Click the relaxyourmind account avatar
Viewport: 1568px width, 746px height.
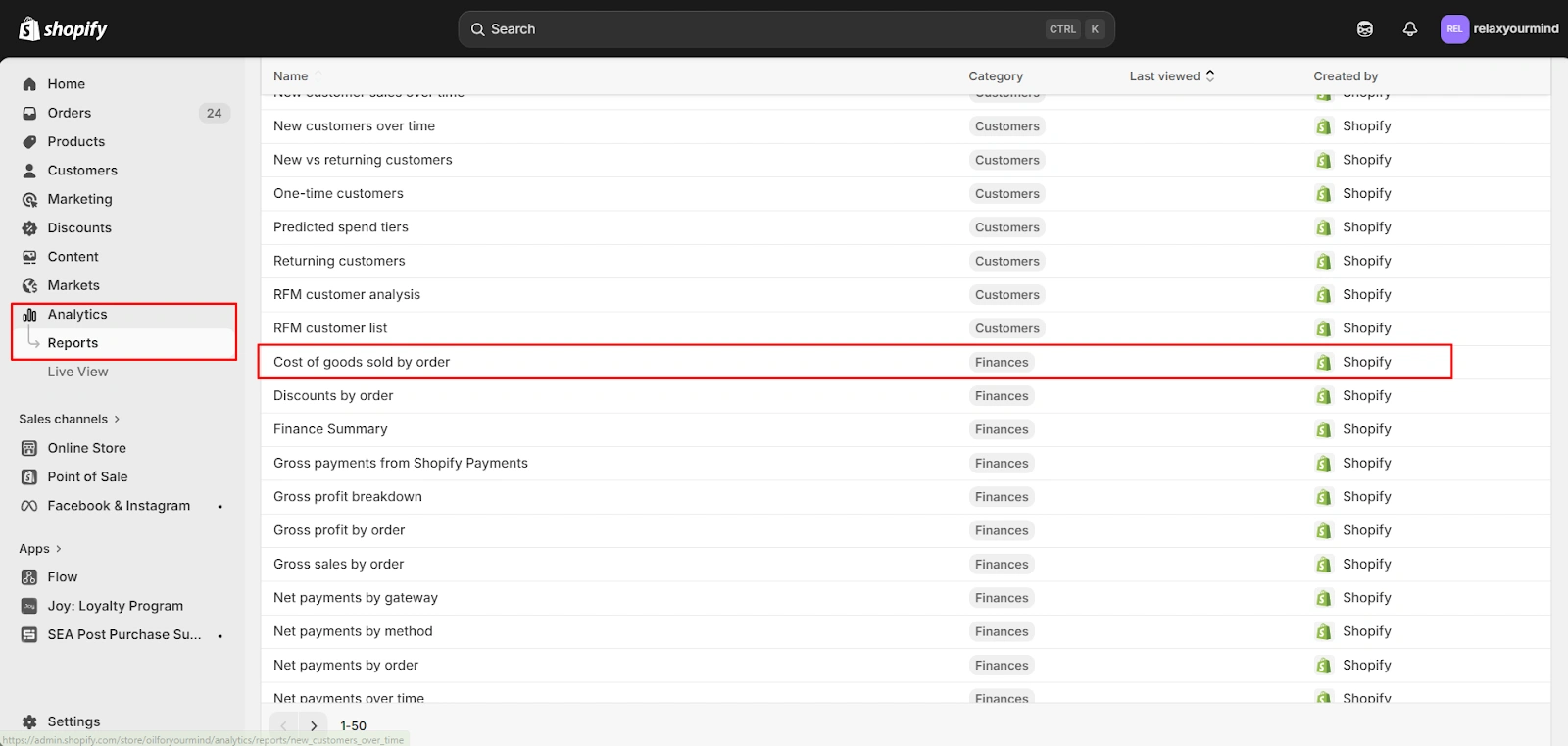(1454, 29)
